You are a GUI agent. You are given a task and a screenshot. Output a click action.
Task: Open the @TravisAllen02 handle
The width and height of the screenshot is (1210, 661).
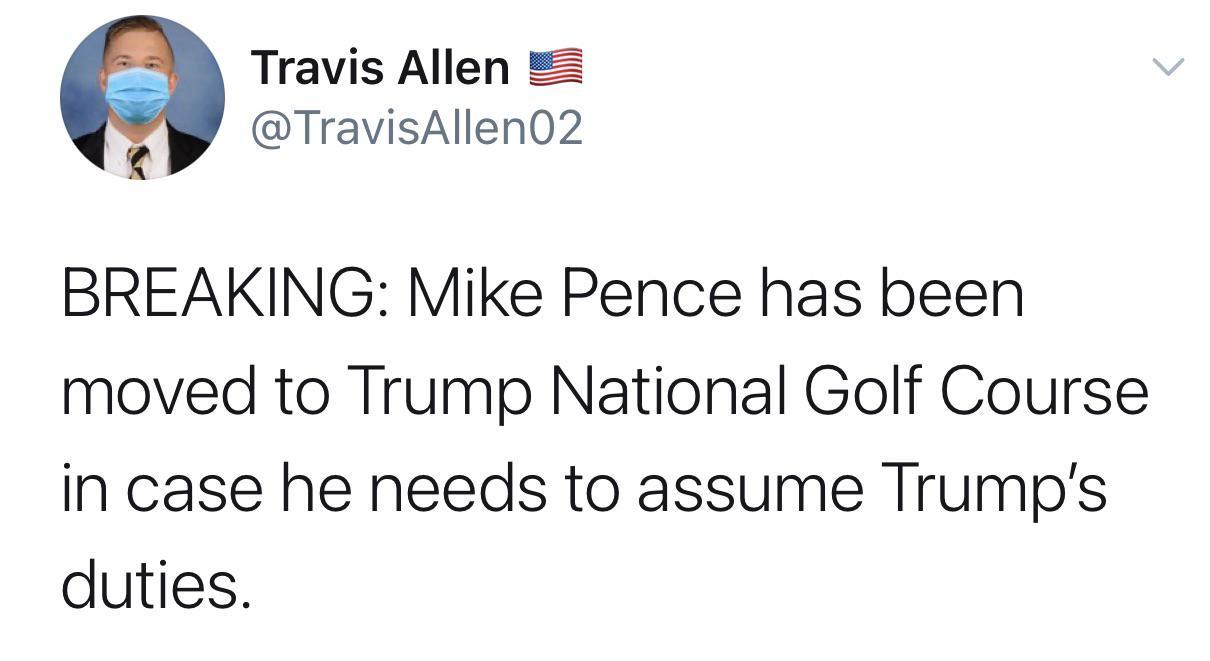click(416, 128)
